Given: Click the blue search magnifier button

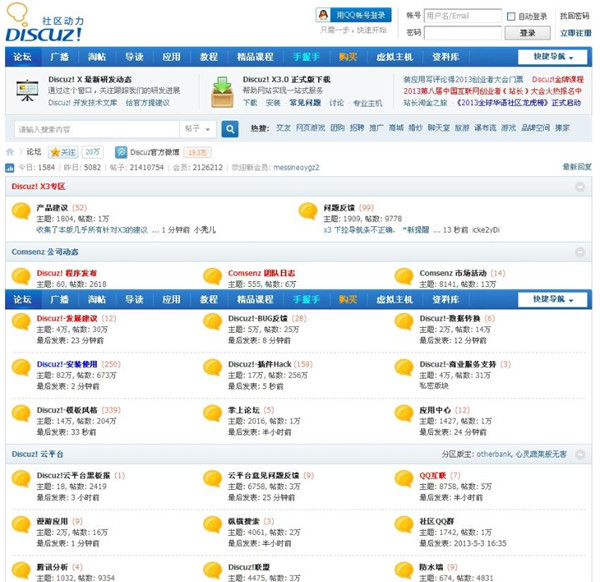Looking at the screenshot, I should (230, 129).
